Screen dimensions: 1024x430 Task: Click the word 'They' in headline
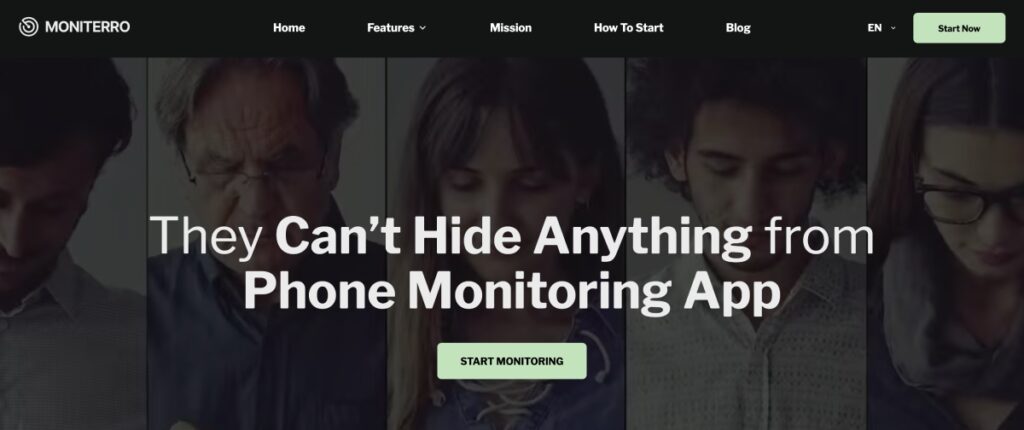[x=206, y=236]
